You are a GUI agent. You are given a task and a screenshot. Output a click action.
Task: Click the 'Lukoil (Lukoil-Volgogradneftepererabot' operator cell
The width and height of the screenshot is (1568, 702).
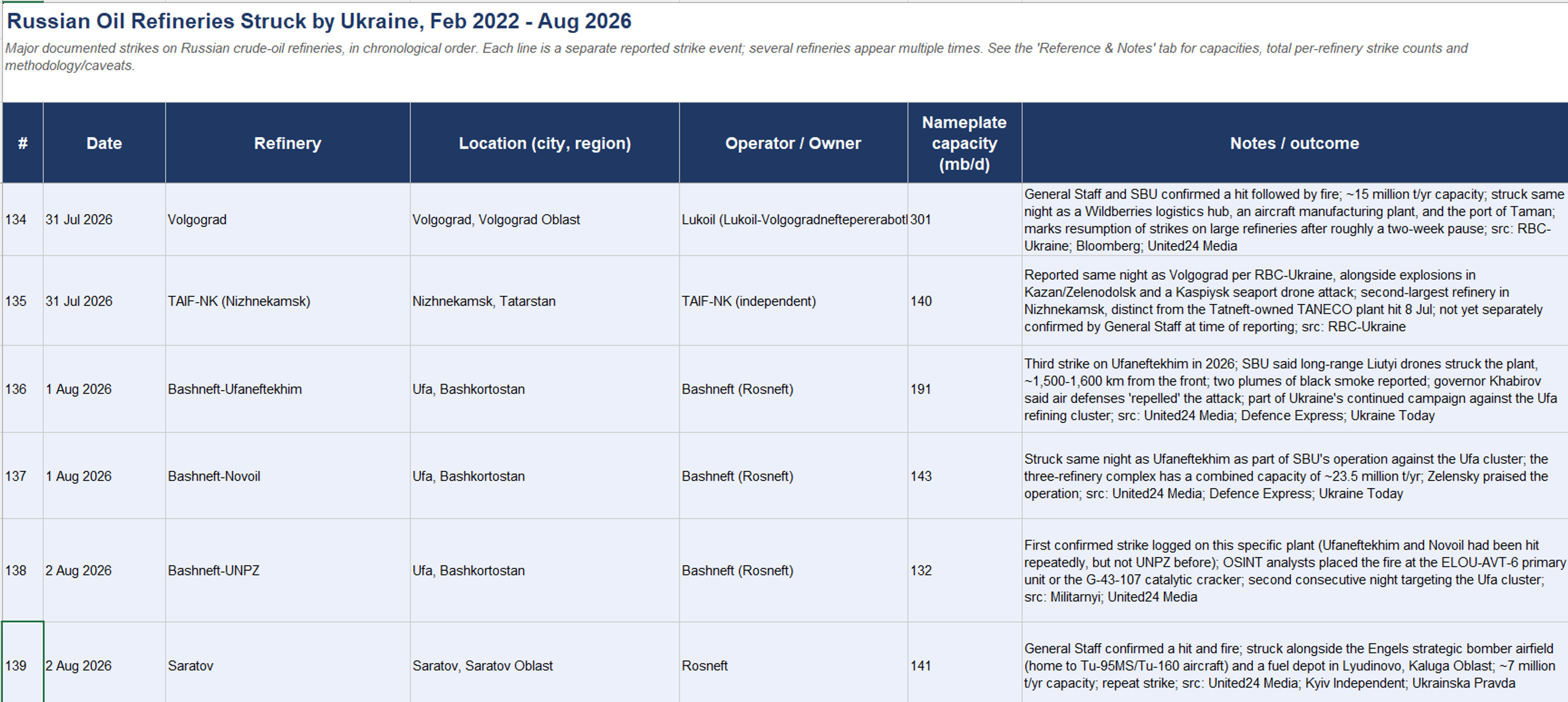[x=793, y=219]
